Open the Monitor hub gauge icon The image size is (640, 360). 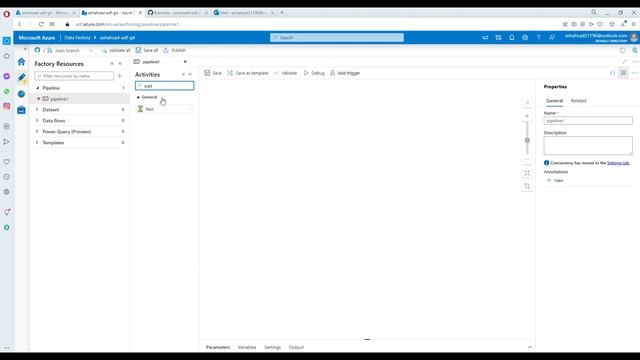21,94
